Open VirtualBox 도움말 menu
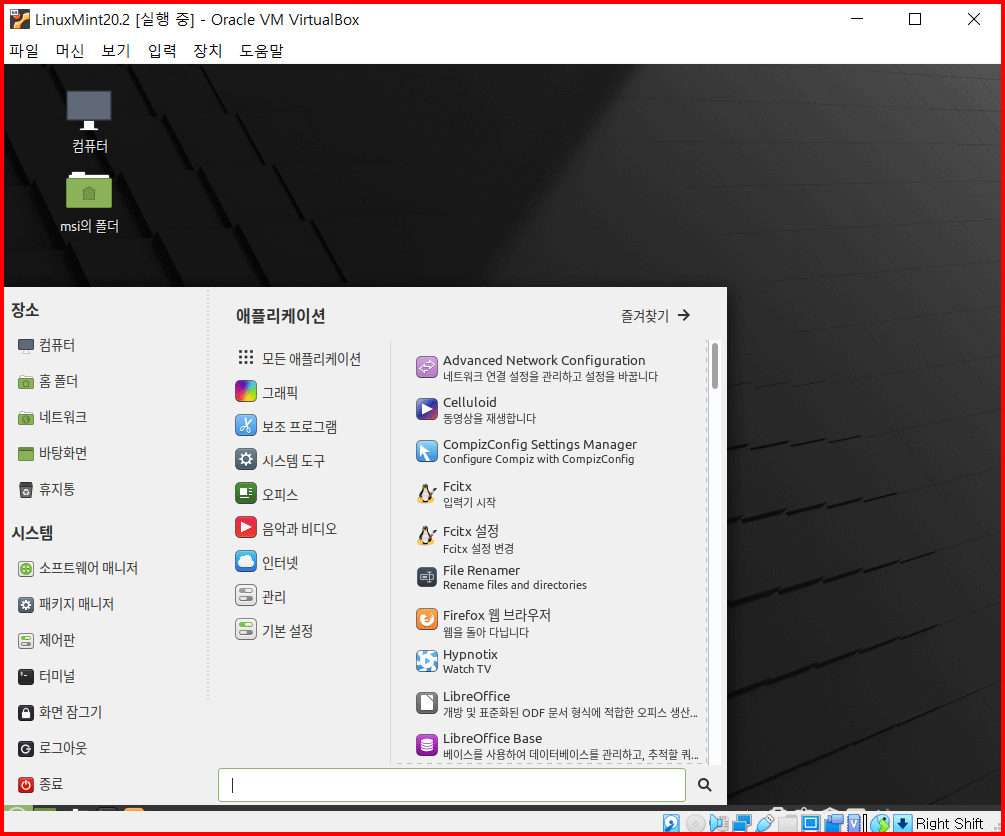 261,51
